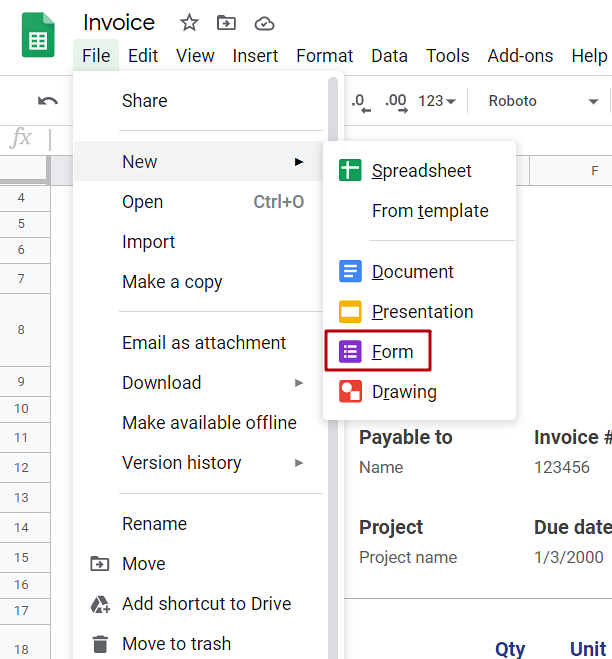Select Form in New submenu
Viewport: 612px width, 659px height.
click(x=391, y=352)
